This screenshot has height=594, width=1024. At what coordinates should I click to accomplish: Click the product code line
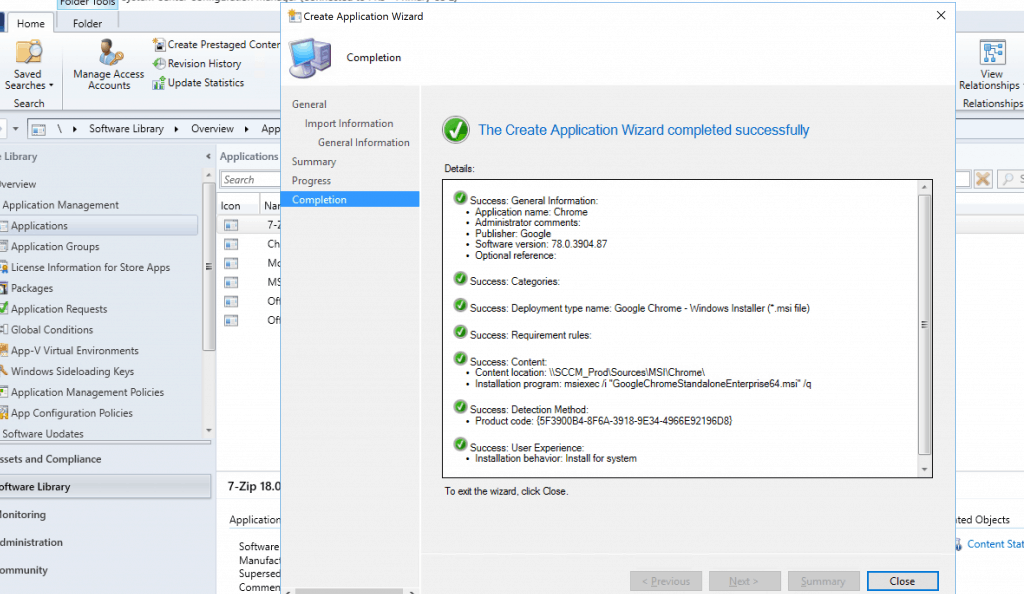pyautogui.click(x=603, y=421)
